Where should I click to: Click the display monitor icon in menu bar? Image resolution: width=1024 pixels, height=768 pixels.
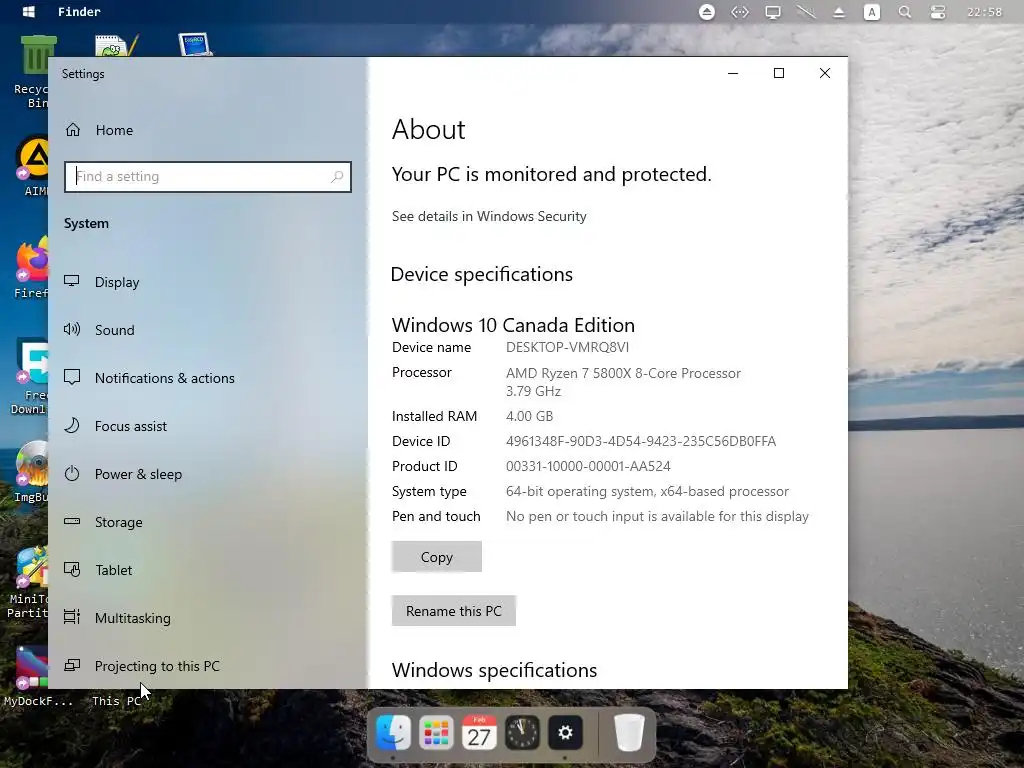[x=773, y=12]
